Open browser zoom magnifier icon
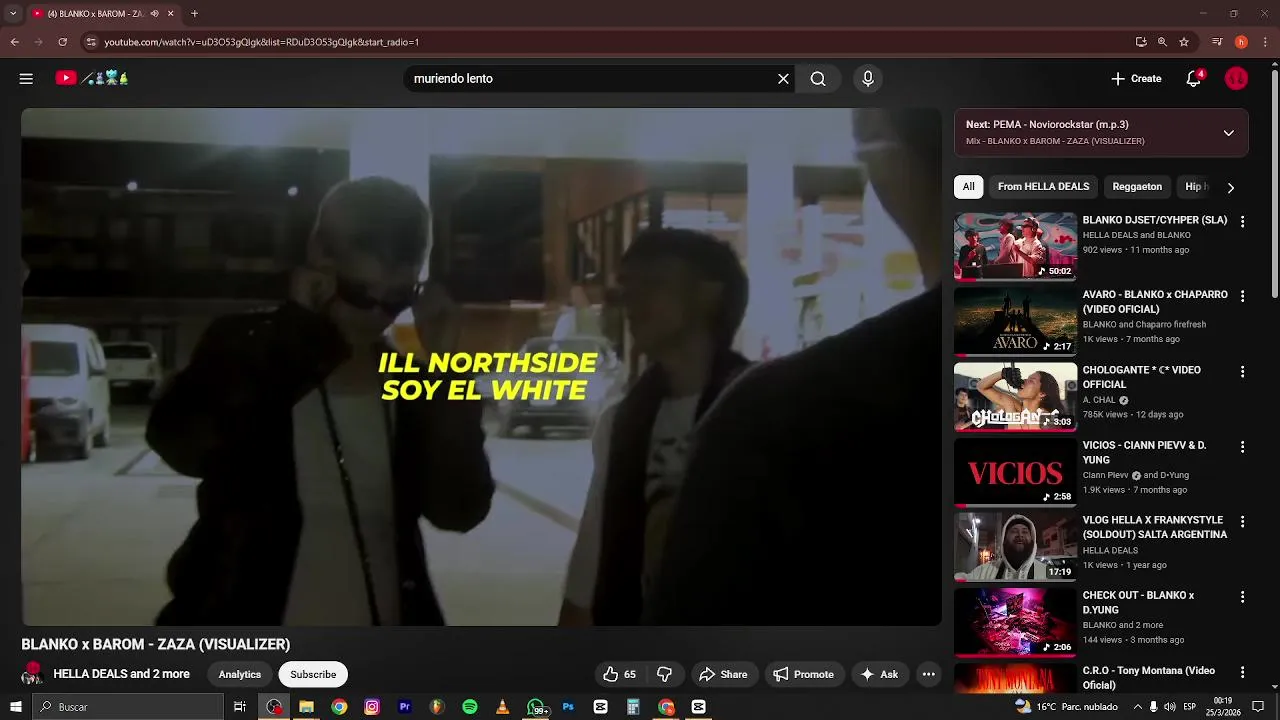Screen dimensions: 1280x720 click(x=1162, y=42)
